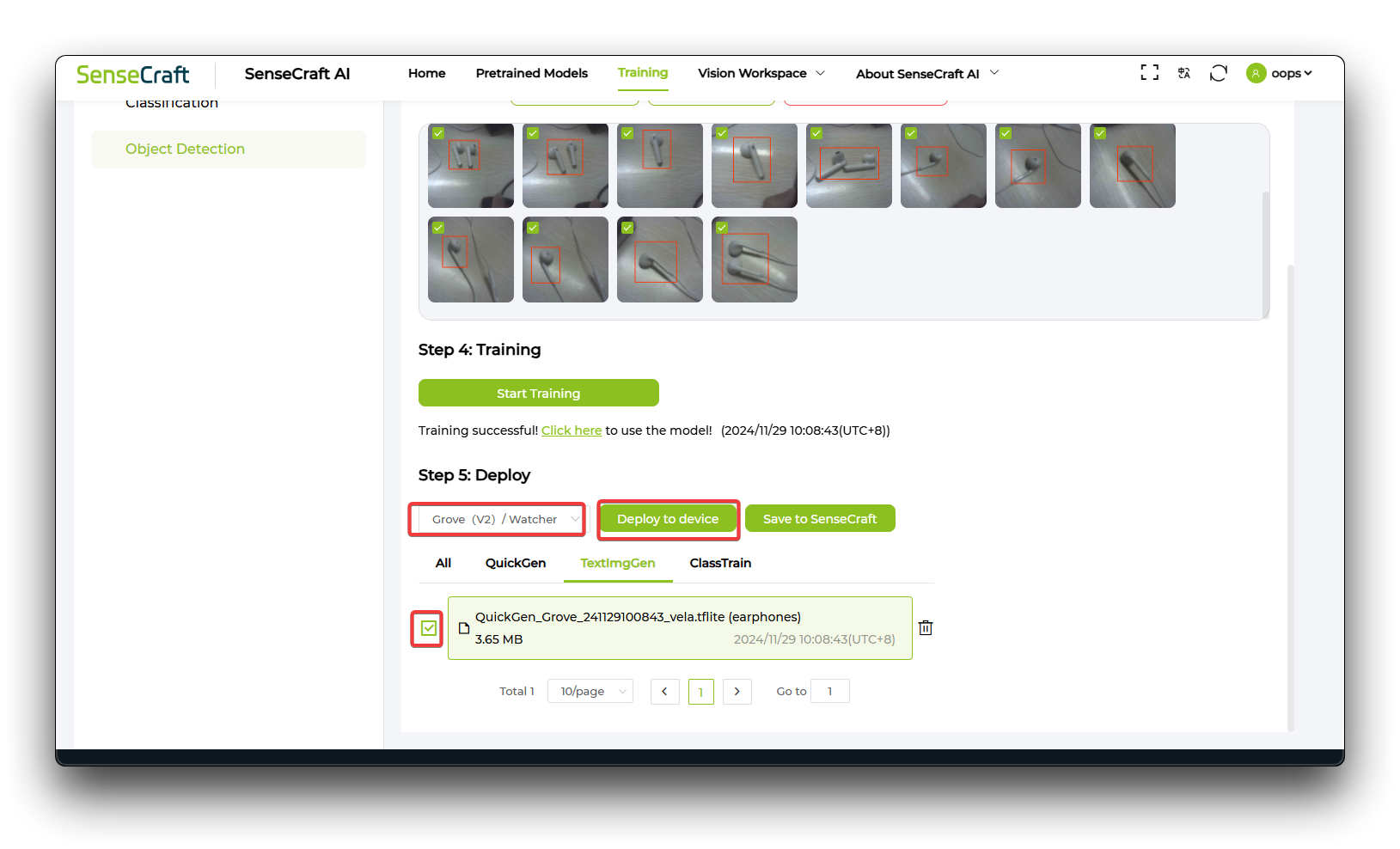Switch the interface language
This screenshot has width=1400, height=849.
[1183, 72]
